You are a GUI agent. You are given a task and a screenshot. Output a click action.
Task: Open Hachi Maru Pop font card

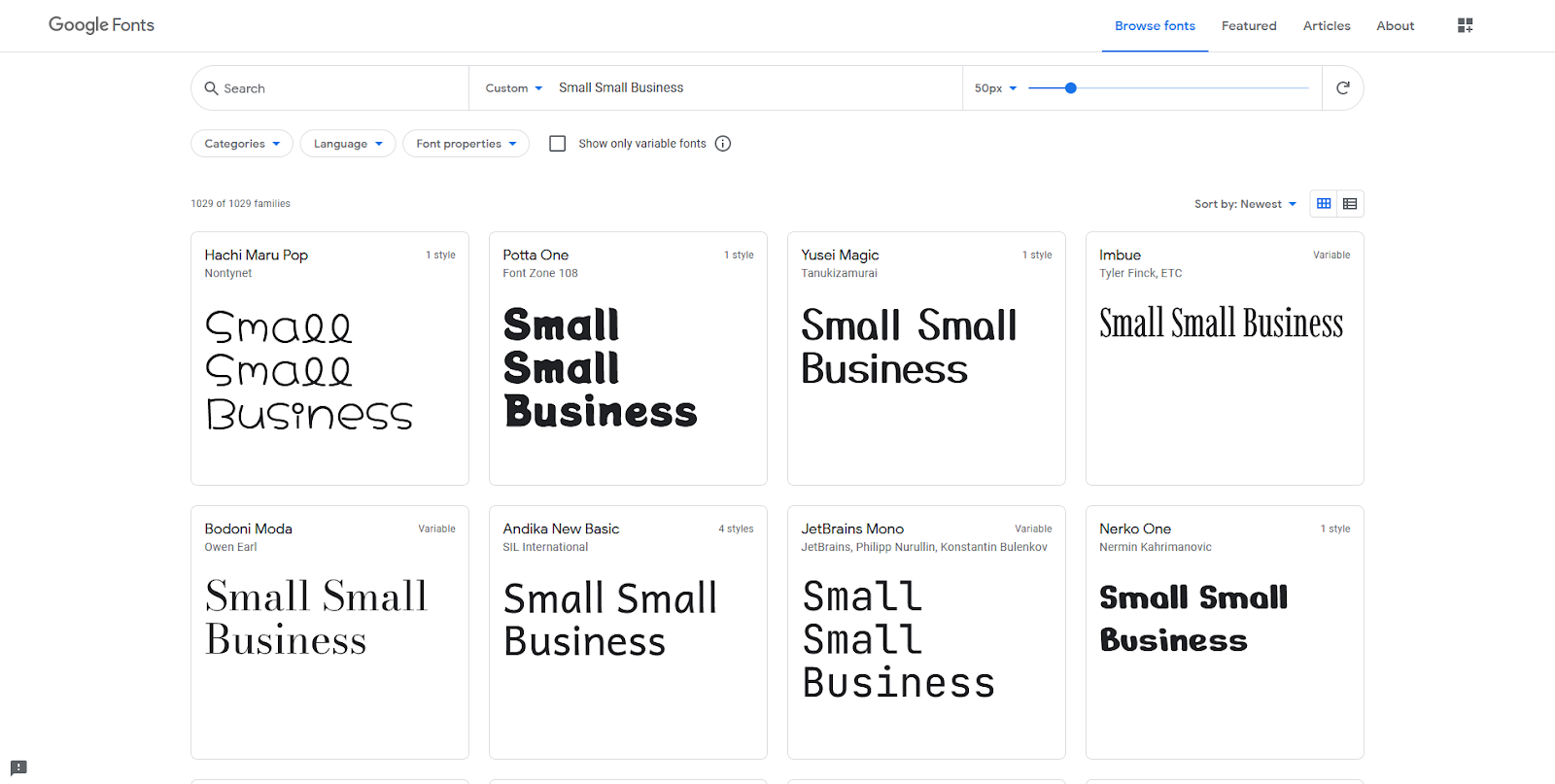click(x=329, y=358)
